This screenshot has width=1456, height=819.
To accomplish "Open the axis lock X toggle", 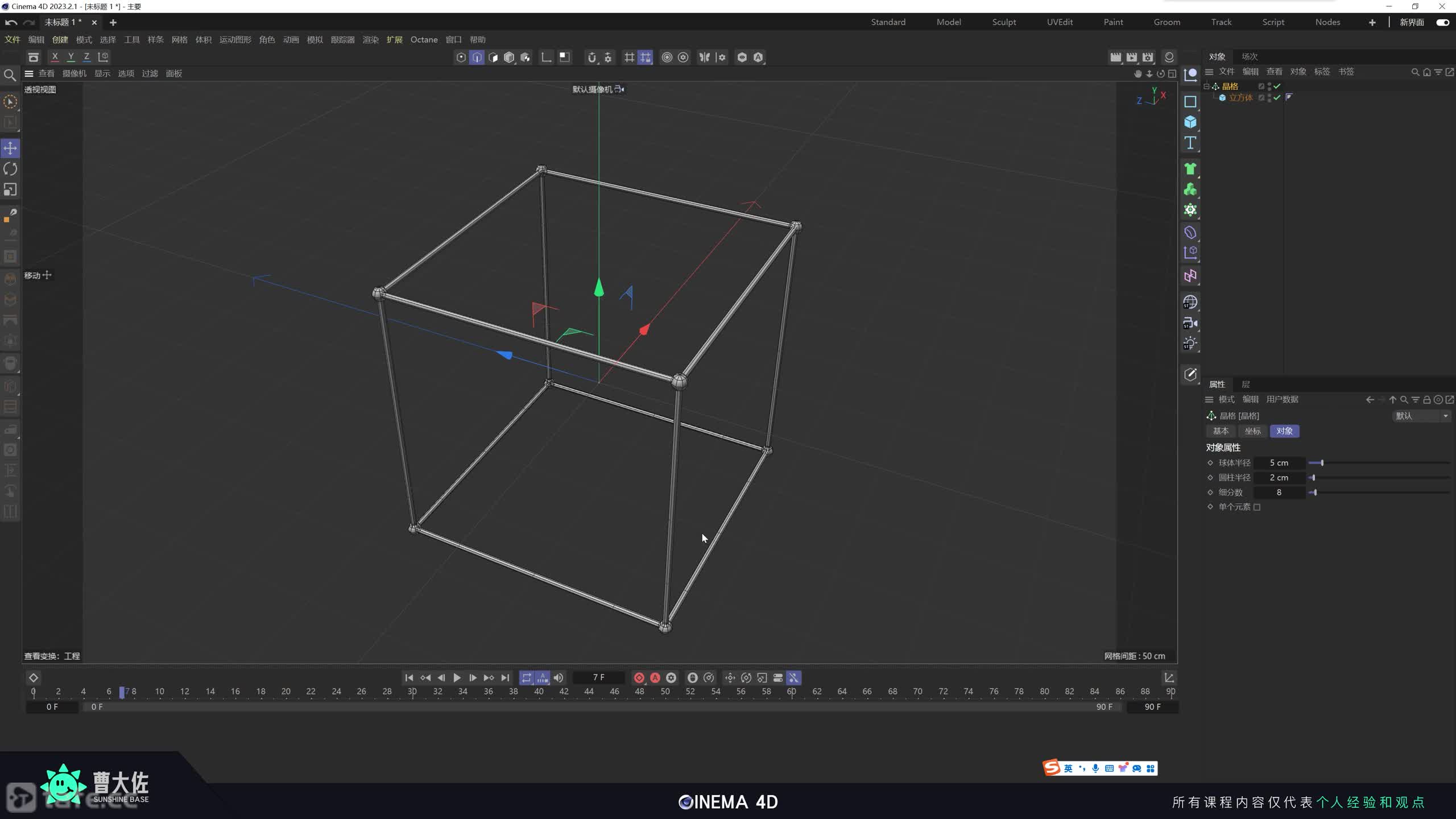I will [x=55, y=57].
